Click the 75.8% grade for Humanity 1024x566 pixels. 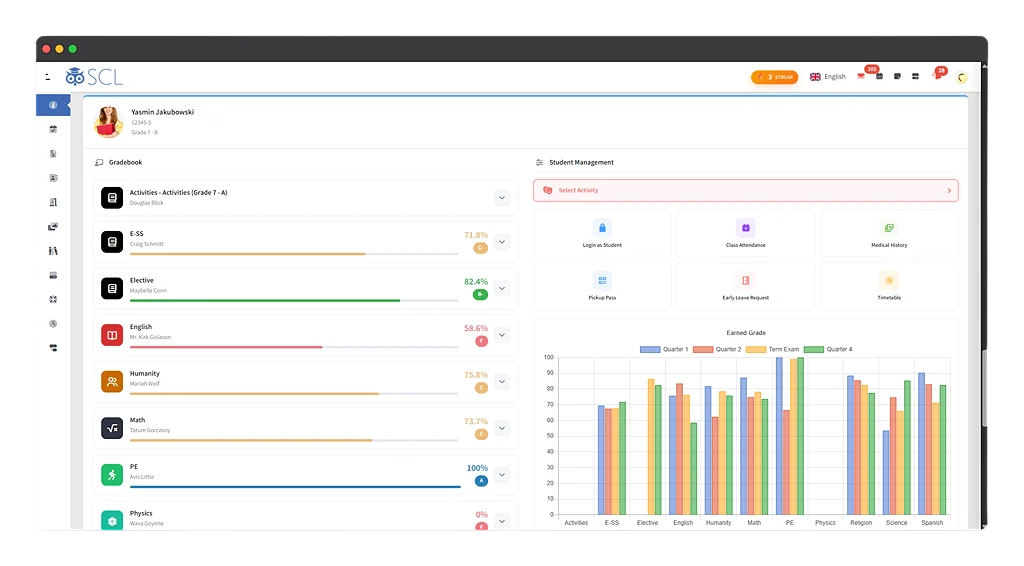coord(476,375)
